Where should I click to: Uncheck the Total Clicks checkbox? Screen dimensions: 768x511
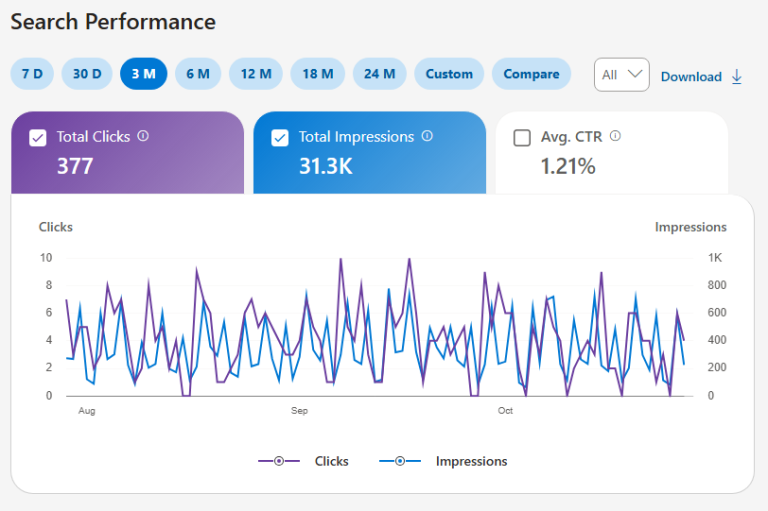tap(38, 138)
